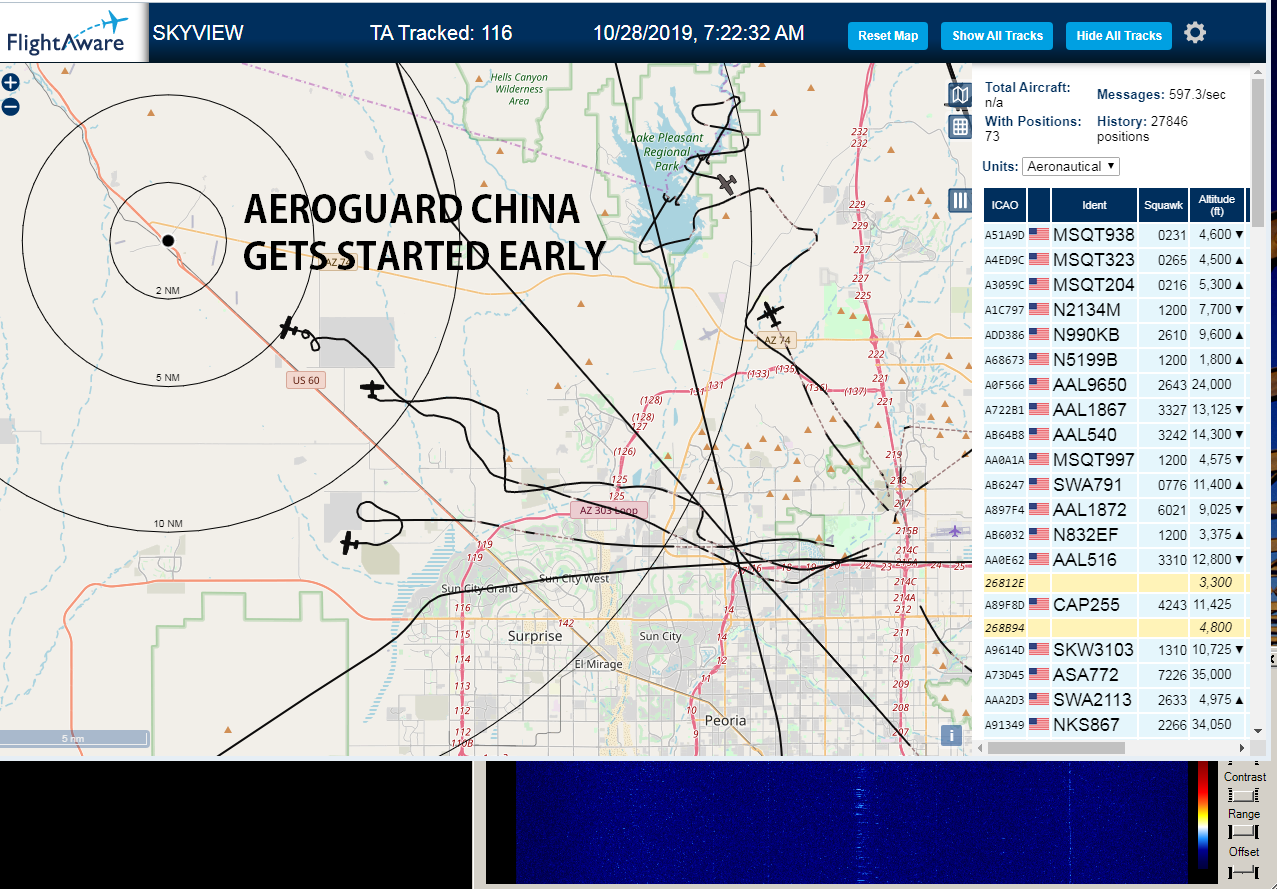The image size is (1277, 889).
Task: Sort by the Altitude (ft) column header
Action: pos(1218,205)
